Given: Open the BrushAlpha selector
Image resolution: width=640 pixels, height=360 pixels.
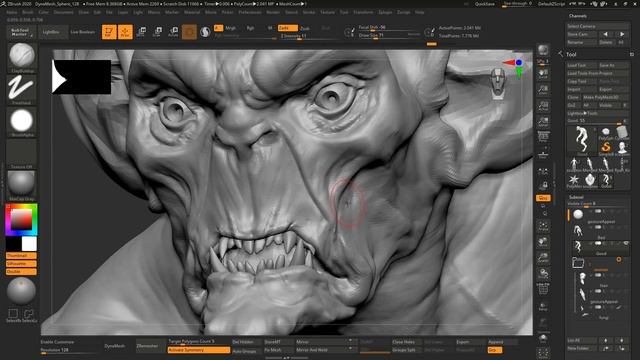Looking at the screenshot, I should [21, 121].
